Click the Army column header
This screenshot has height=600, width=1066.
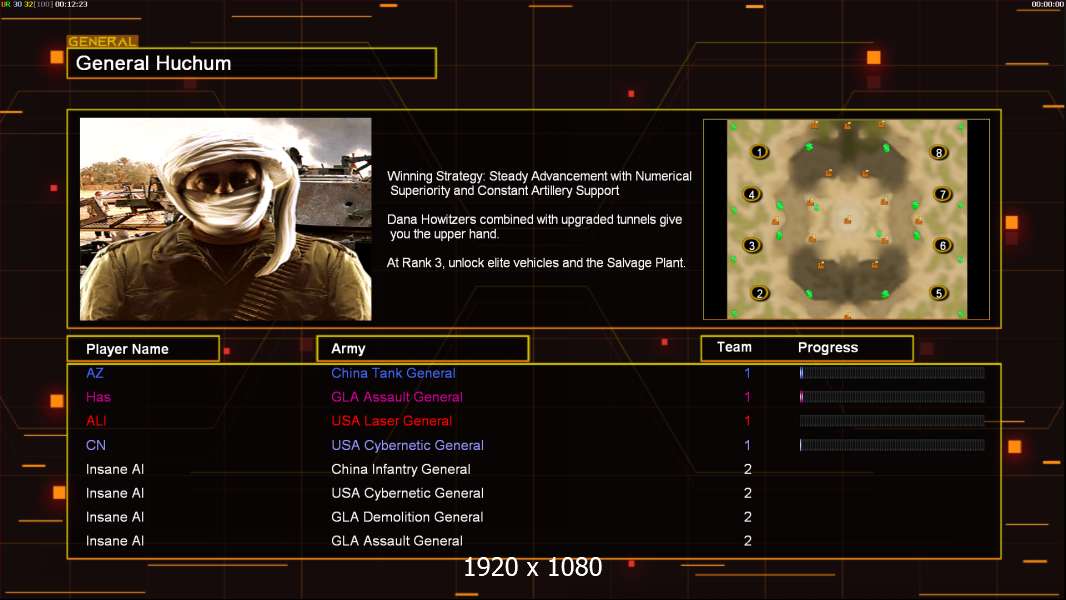pyautogui.click(x=423, y=349)
